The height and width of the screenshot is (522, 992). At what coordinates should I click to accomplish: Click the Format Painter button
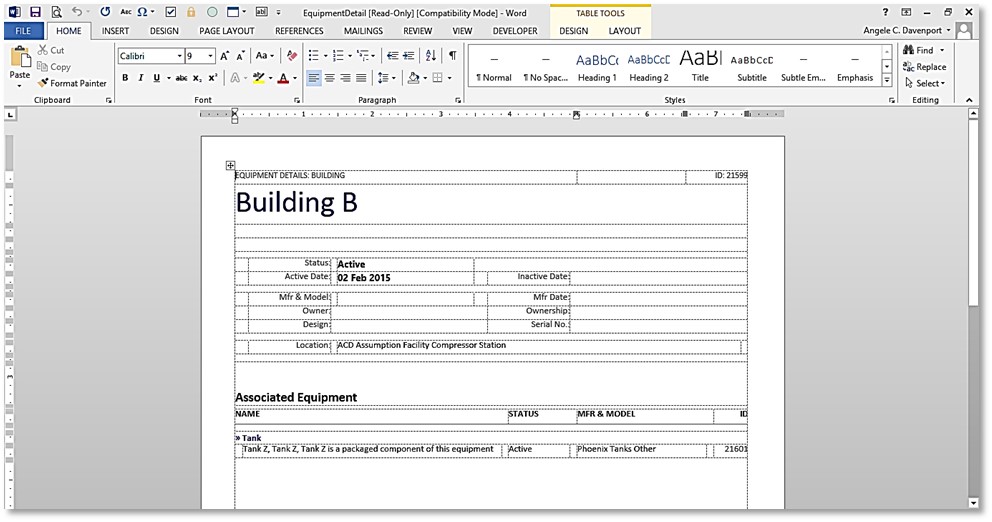[71, 83]
